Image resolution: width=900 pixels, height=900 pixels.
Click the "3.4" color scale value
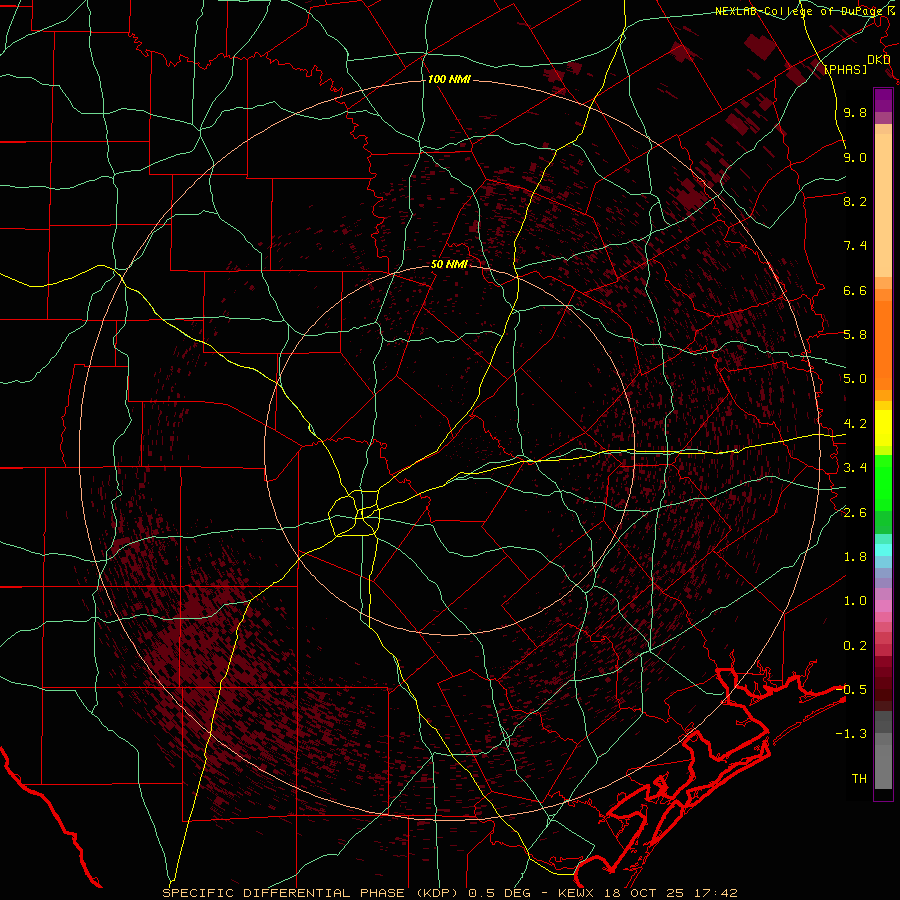tap(855, 468)
